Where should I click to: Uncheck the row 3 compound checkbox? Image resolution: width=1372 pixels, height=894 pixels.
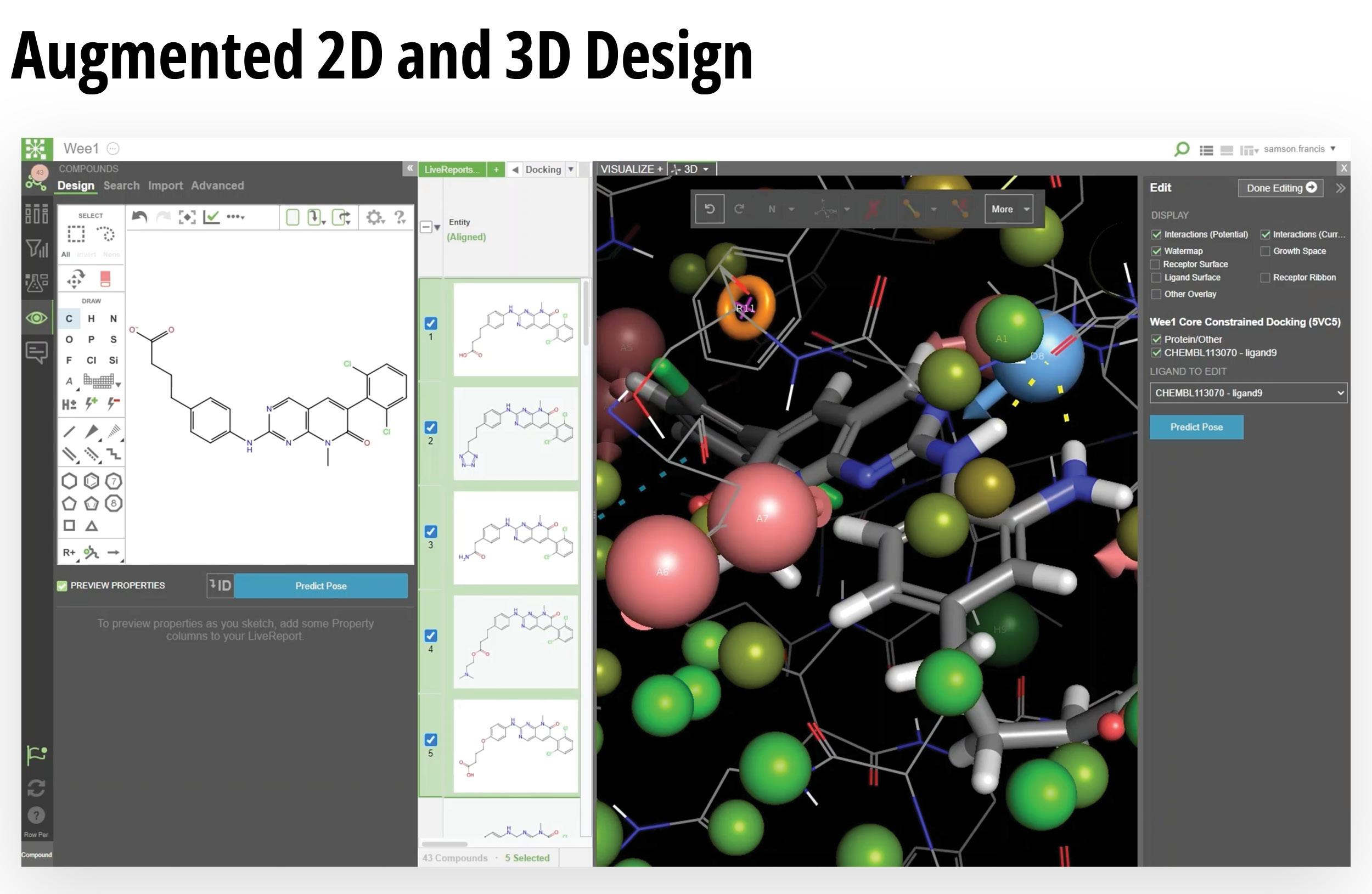tap(431, 531)
